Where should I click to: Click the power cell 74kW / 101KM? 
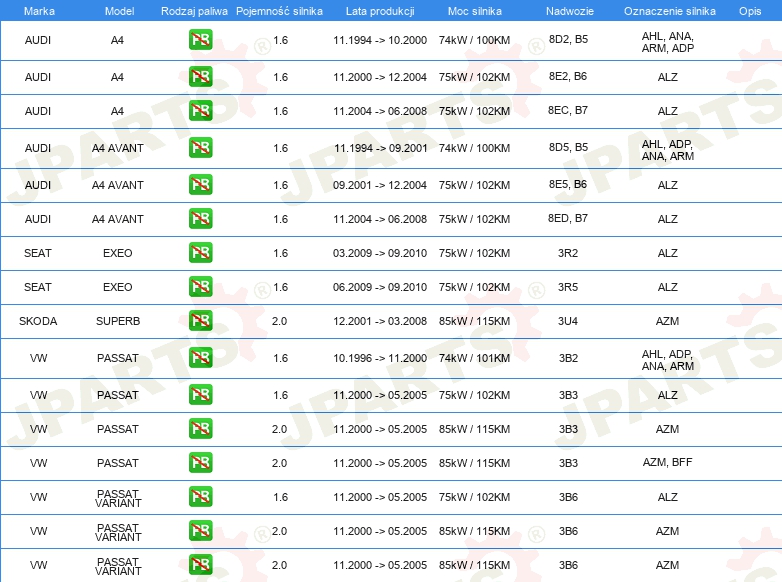coord(474,358)
